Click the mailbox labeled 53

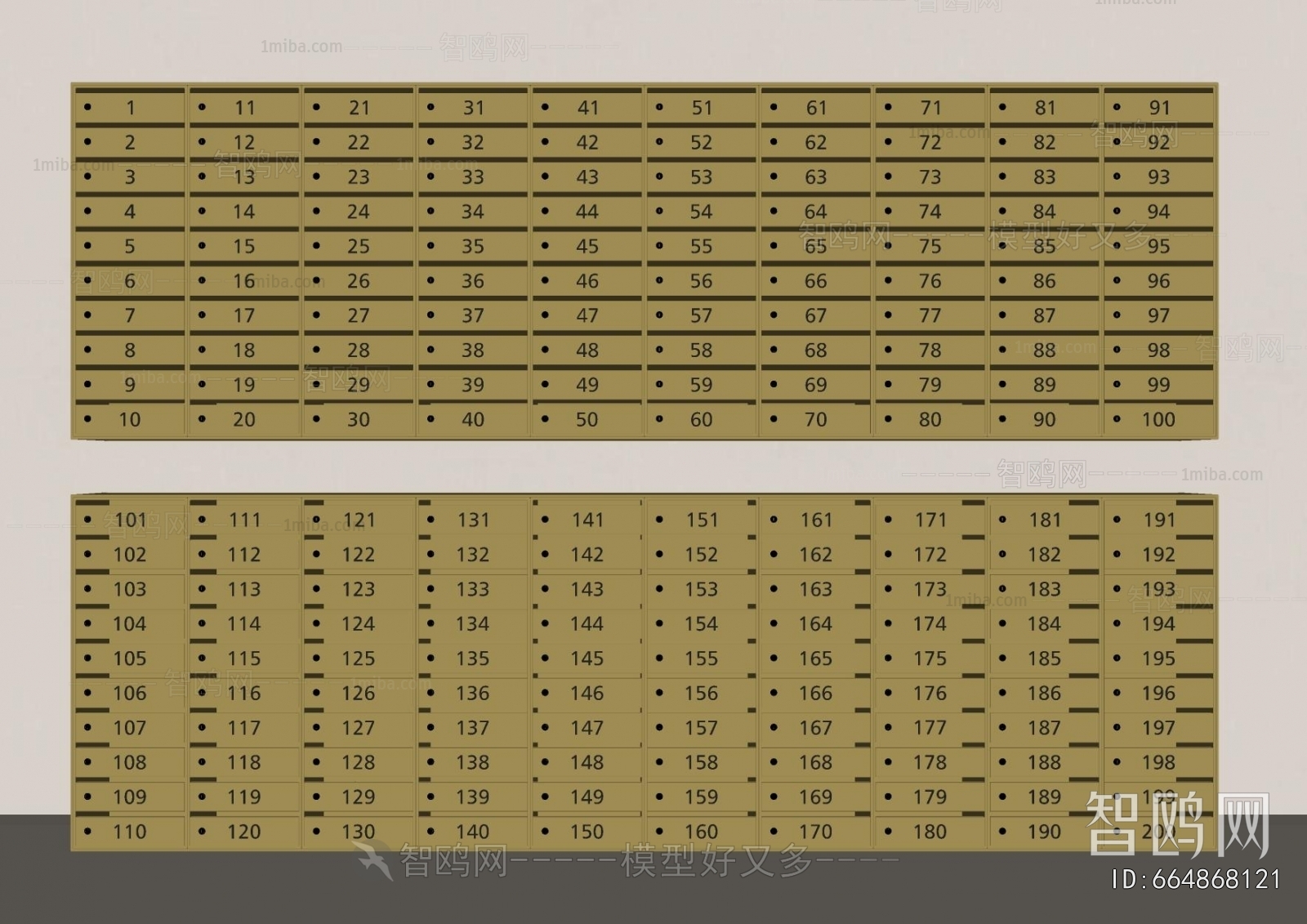click(x=701, y=177)
